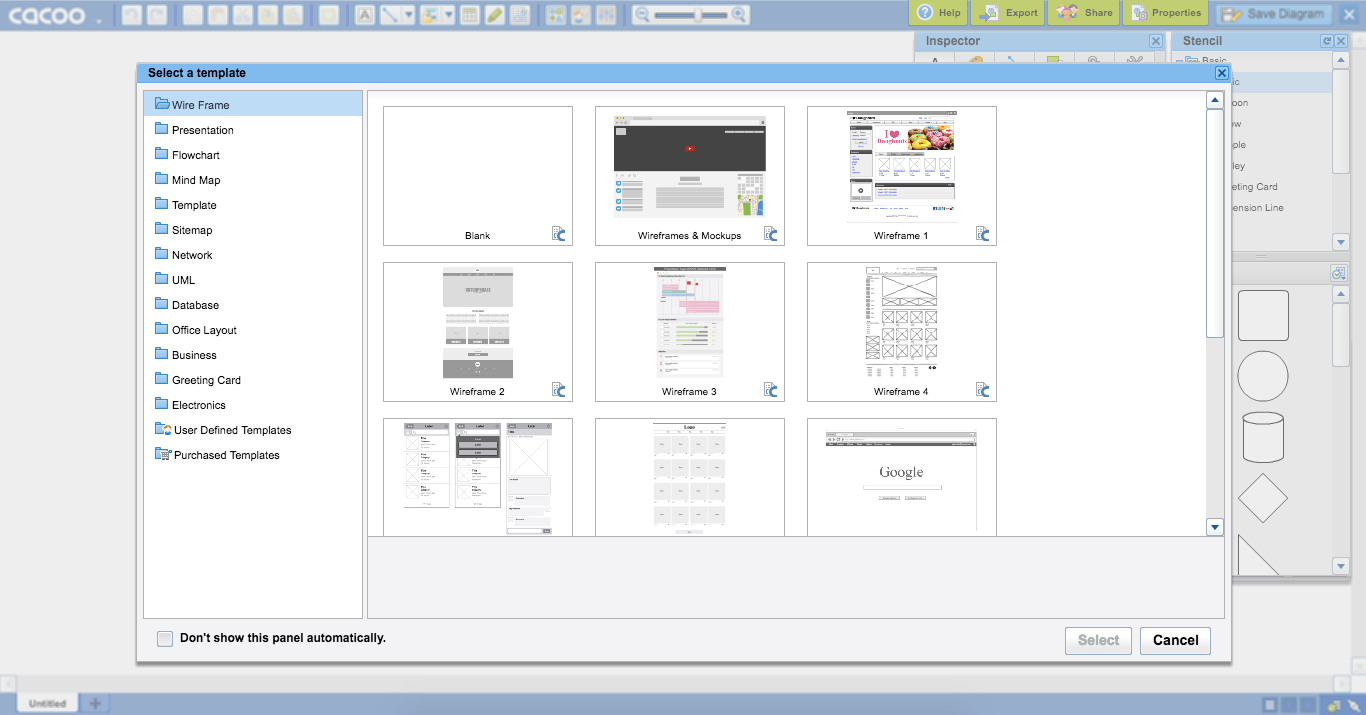Screen dimensions: 1366x715
Task: Click the template list scroll up arrow
Action: tap(1215, 100)
